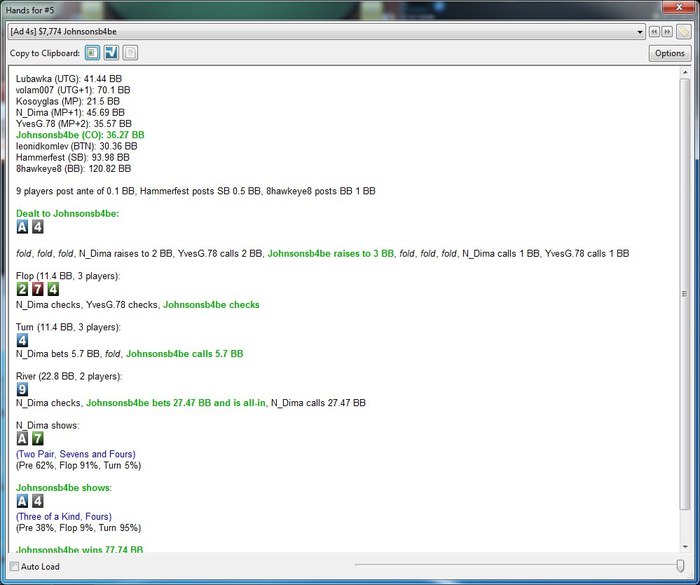Click 'N_Dima bets 5.7 BB' on the turn
Viewport: 700px width, 585px height.
58,354
